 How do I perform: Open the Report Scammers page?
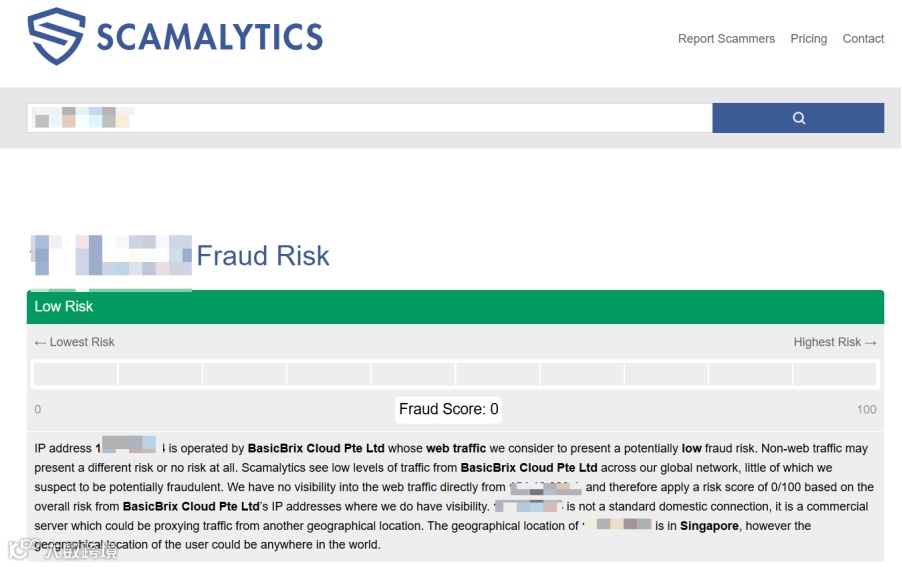tap(726, 39)
